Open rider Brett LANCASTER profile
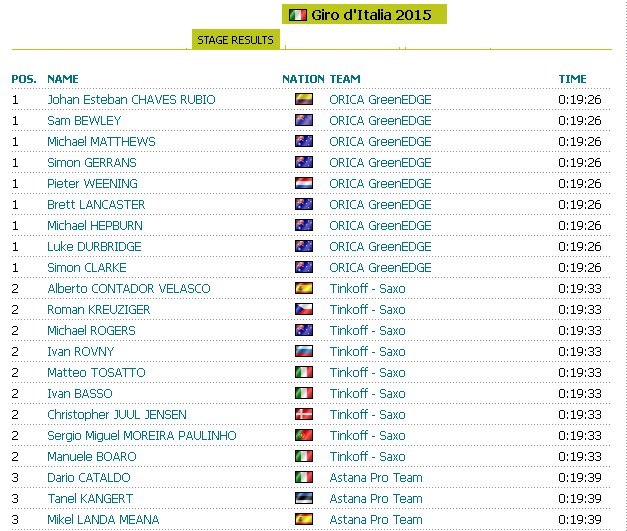Screen dimensions: 627x531 (x=96, y=204)
